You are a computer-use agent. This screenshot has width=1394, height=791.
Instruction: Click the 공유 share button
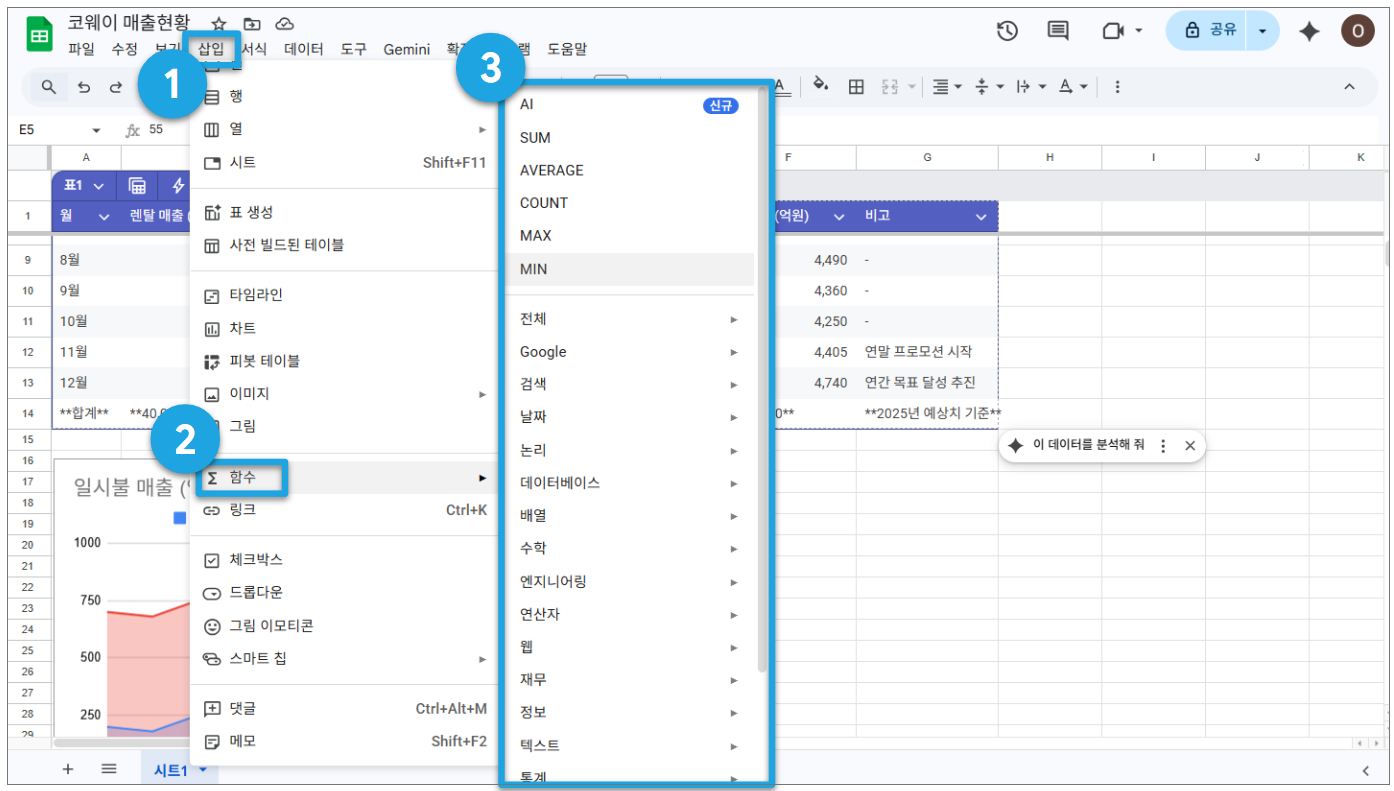click(1210, 31)
